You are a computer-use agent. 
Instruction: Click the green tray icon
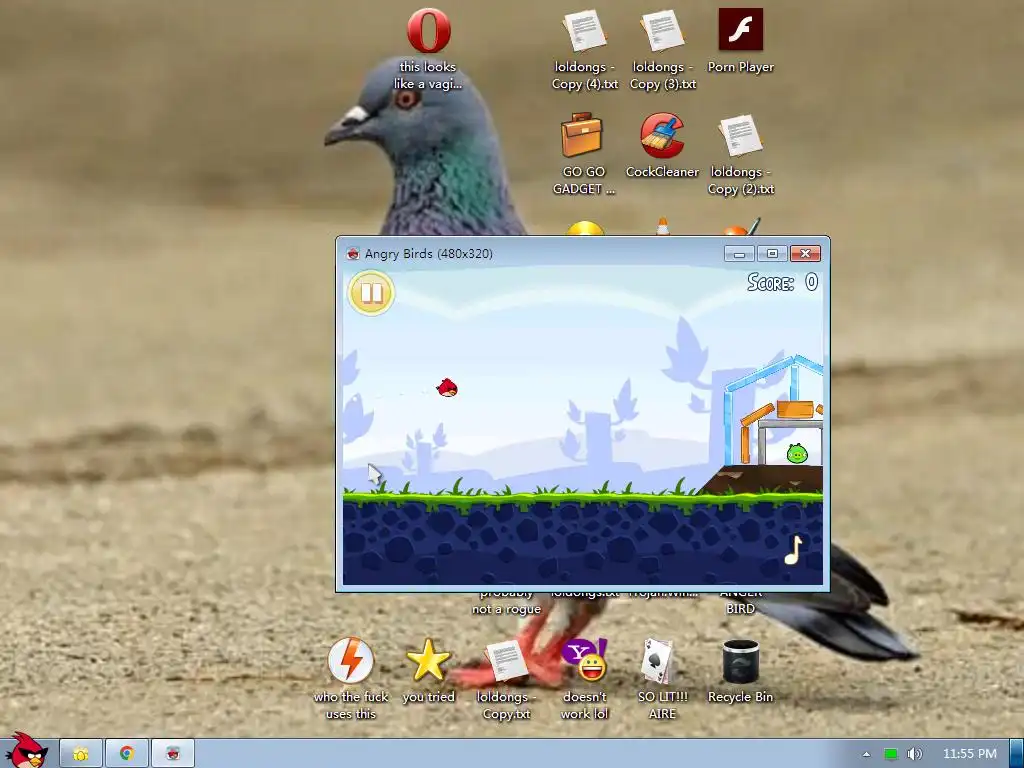(890, 754)
